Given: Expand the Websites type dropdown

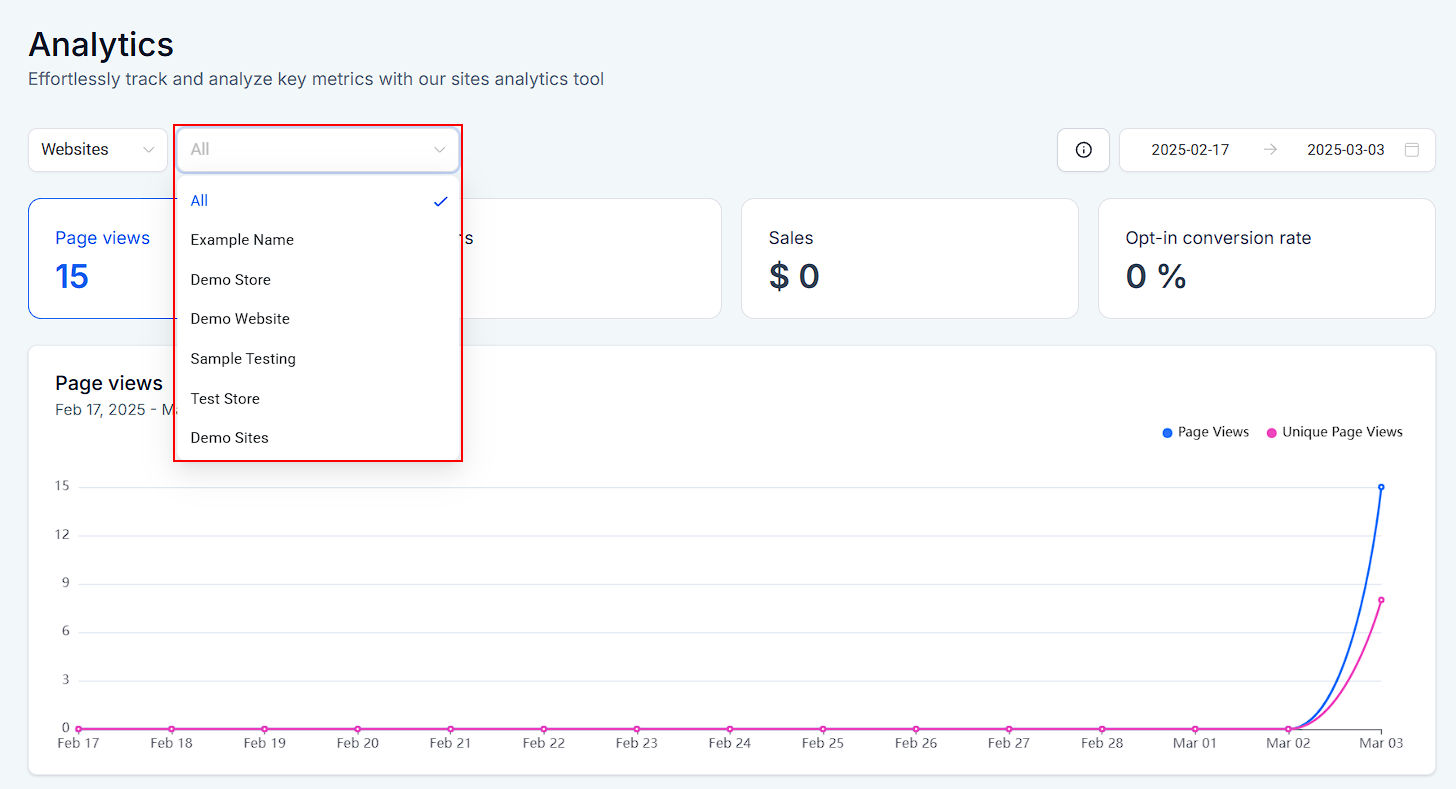Looking at the screenshot, I should pyautogui.click(x=98, y=150).
